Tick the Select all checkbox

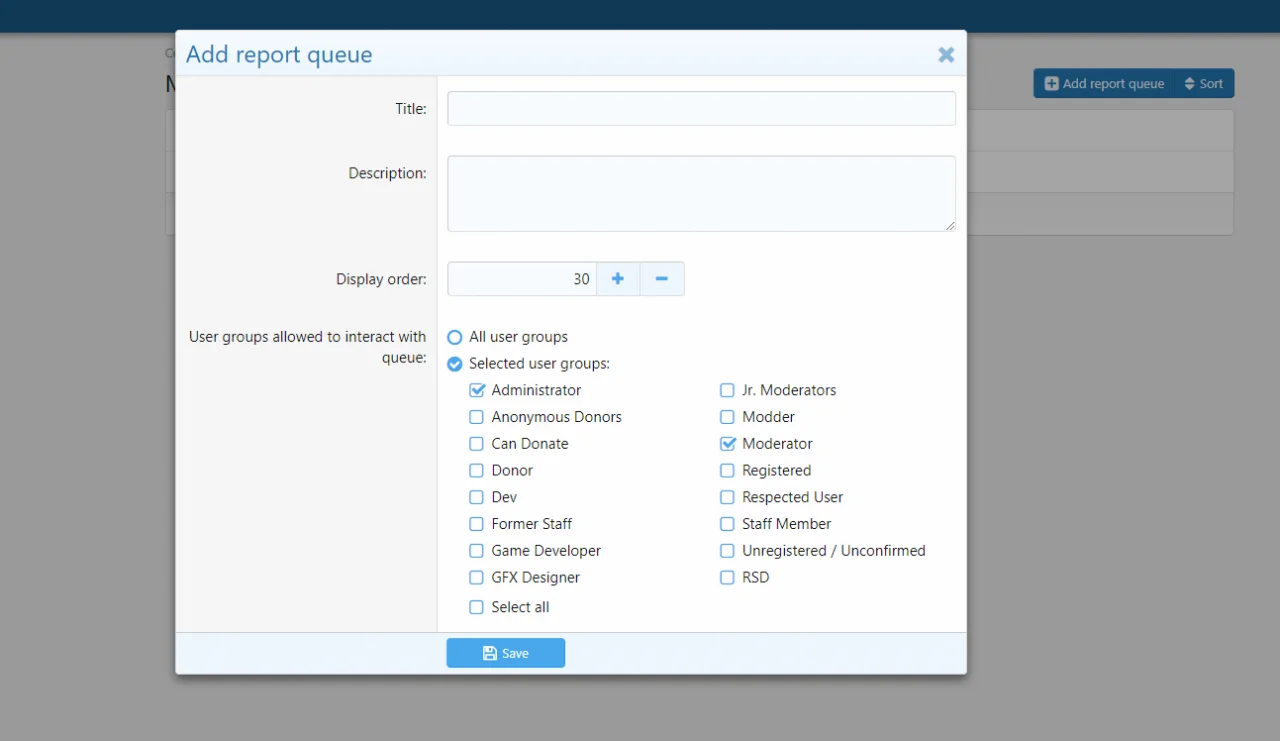tap(477, 607)
